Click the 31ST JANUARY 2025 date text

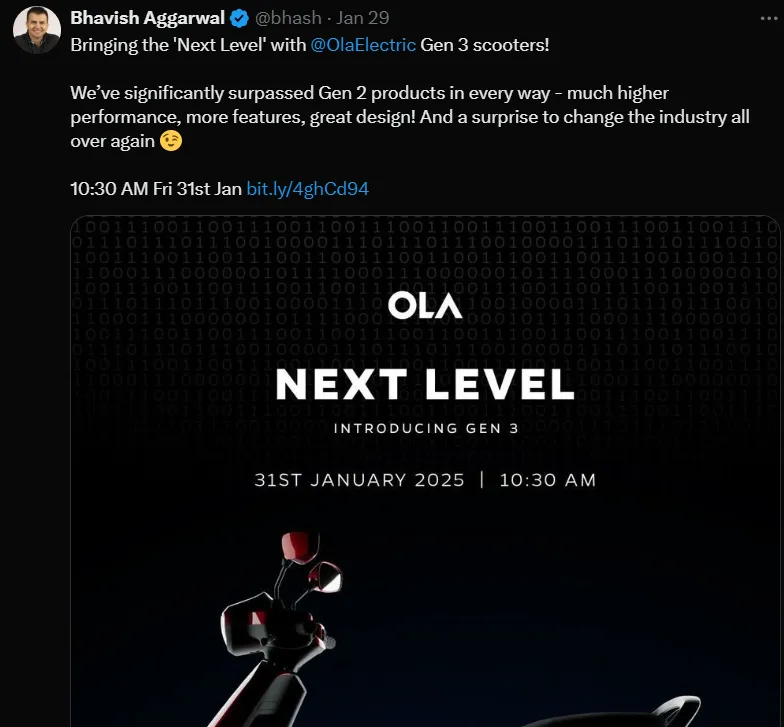click(360, 480)
